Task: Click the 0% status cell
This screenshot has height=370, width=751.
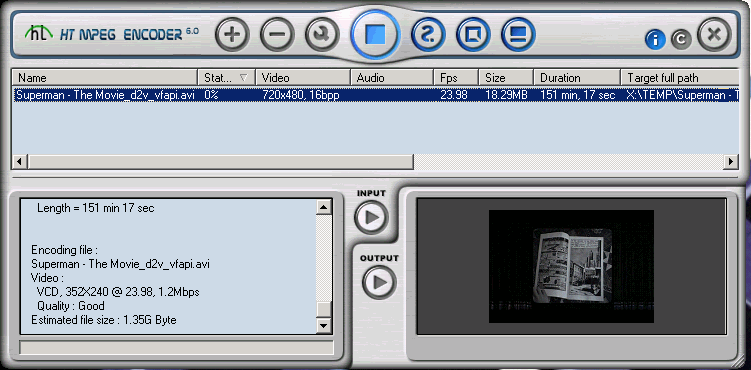Action: coord(211,95)
